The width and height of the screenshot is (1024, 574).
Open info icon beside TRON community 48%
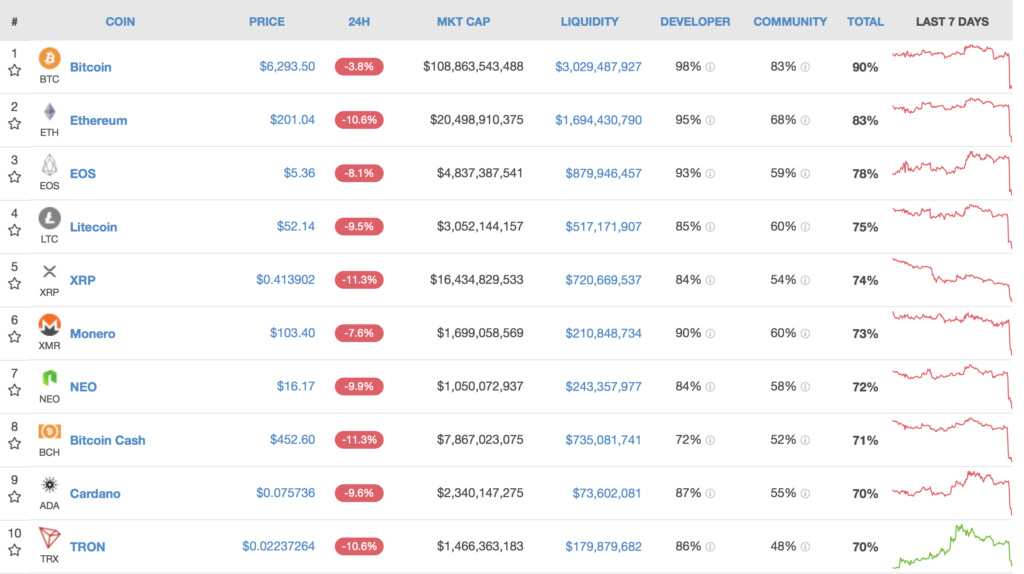[805, 547]
